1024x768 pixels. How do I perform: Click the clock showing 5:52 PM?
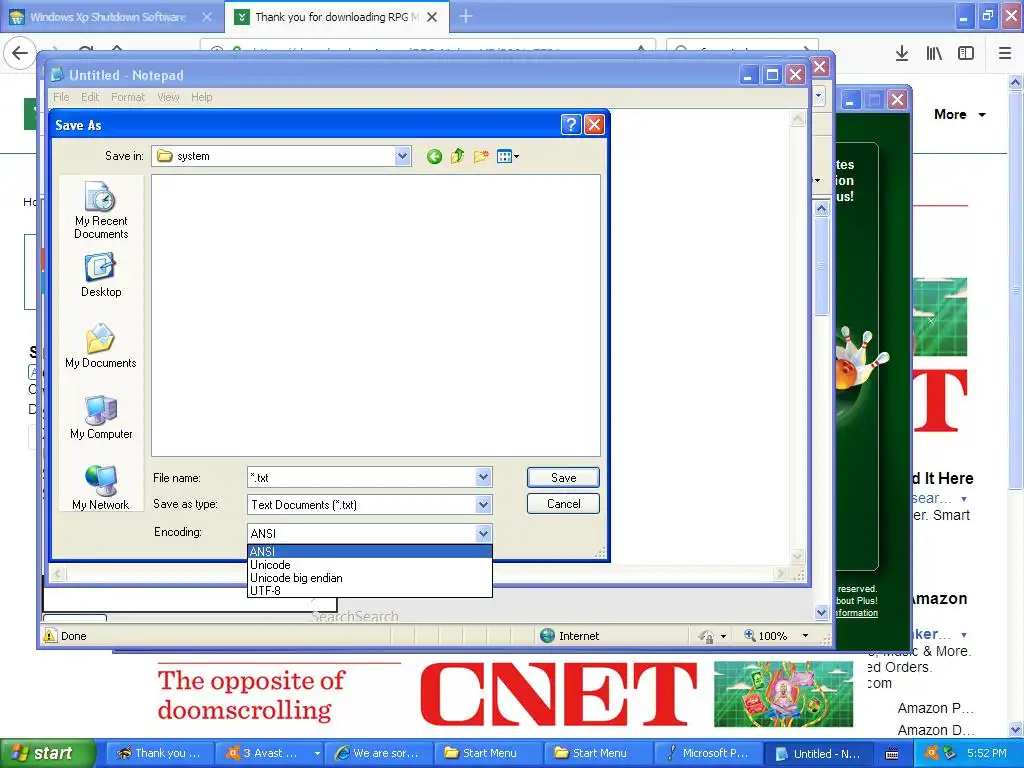click(x=986, y=753)
